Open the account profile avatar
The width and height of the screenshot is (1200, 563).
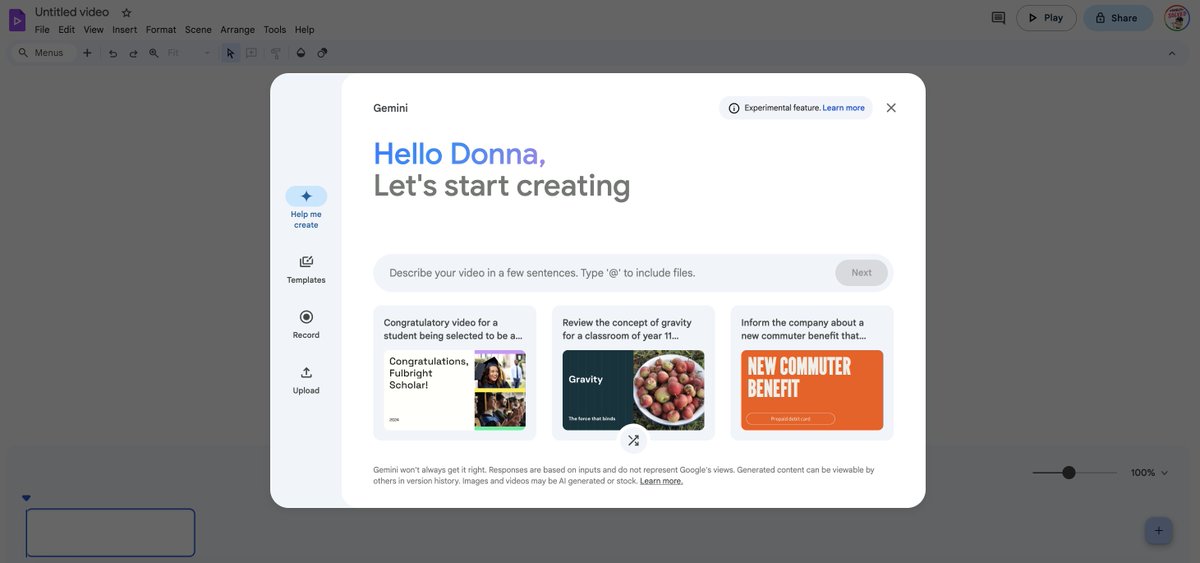tap(1177, 18)
